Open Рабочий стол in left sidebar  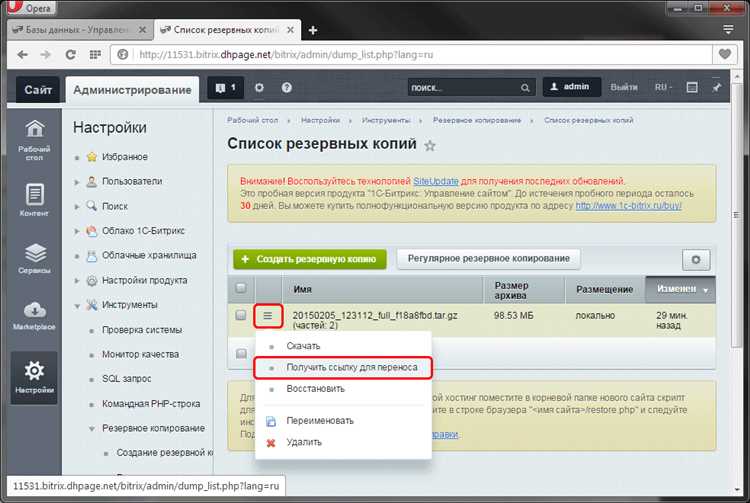34,140
